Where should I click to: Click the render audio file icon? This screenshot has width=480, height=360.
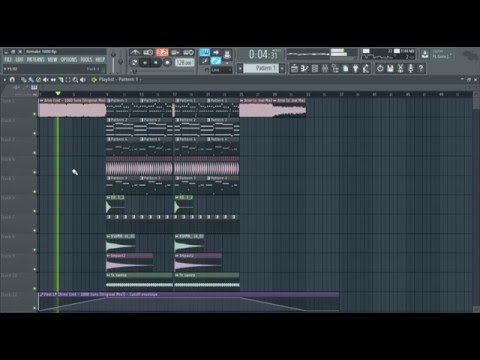400,69
